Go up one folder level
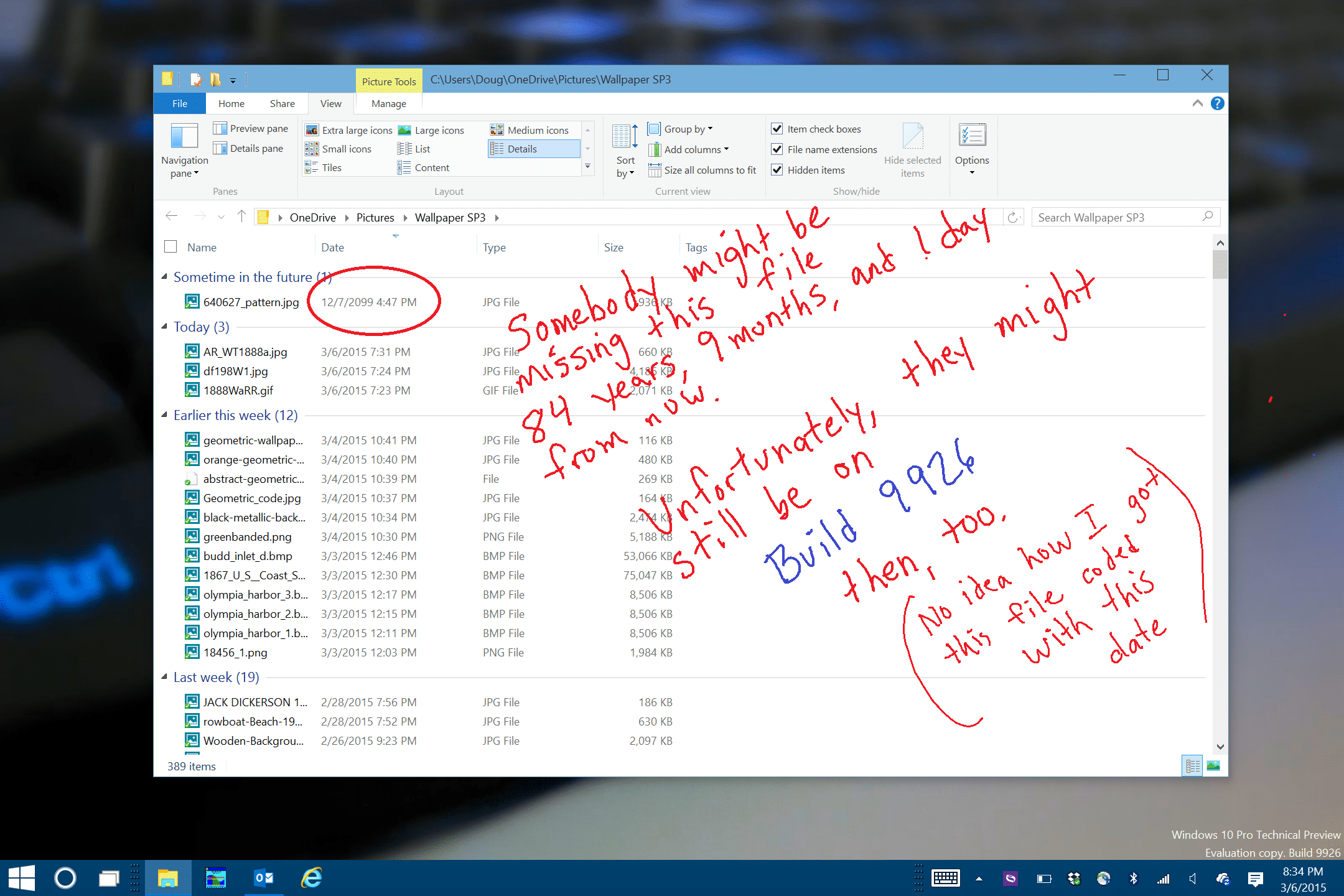 tap(241, 217)
